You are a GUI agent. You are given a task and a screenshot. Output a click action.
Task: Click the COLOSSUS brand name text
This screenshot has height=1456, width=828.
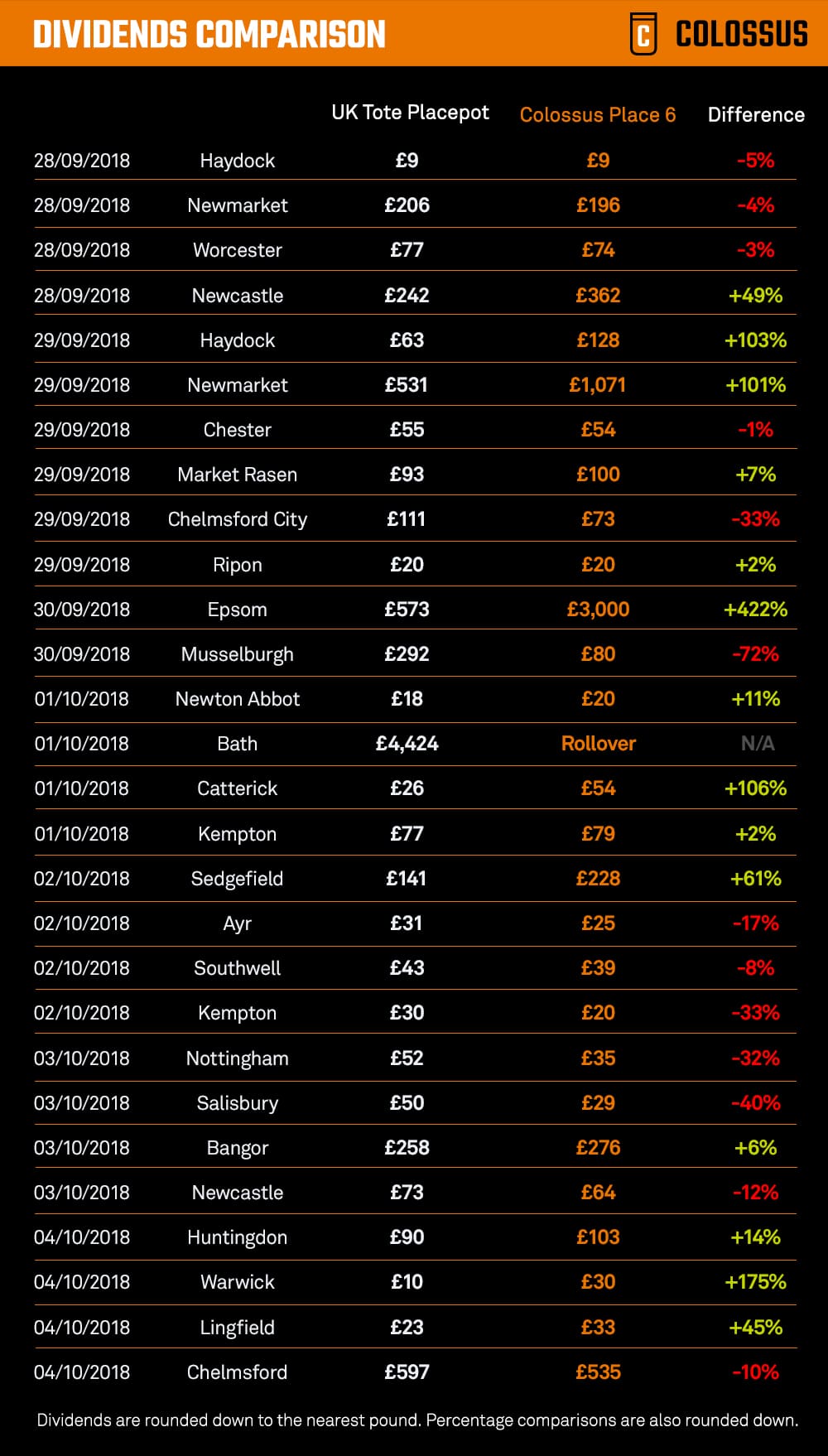pyautogui.click(x=741, y=34)
